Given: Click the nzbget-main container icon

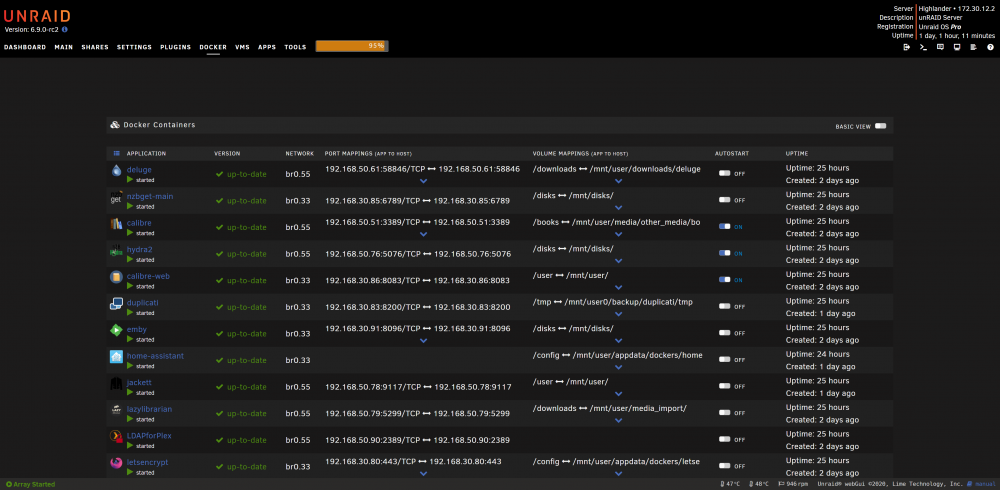Looking at the screenshot, I should (x=116, y=197).
